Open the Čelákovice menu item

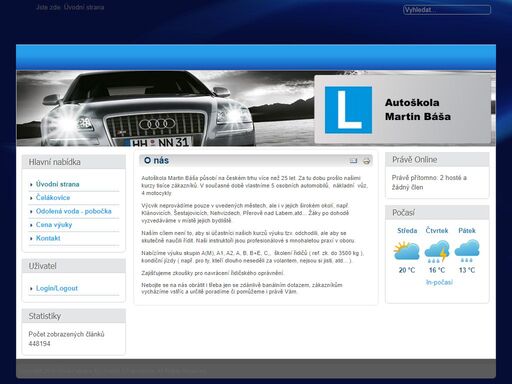[53, 197]
